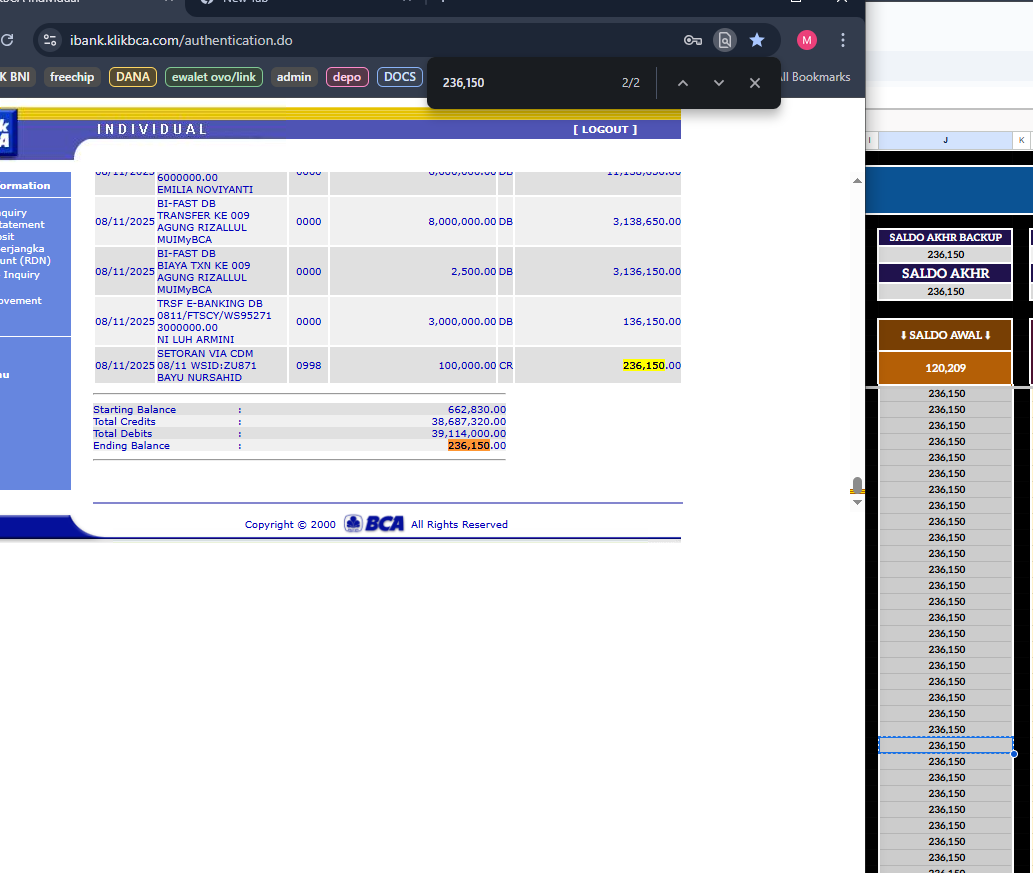This screenshot has width=1033, height=873.
Task: Open the admin bookmark
Action: point(294,77)
